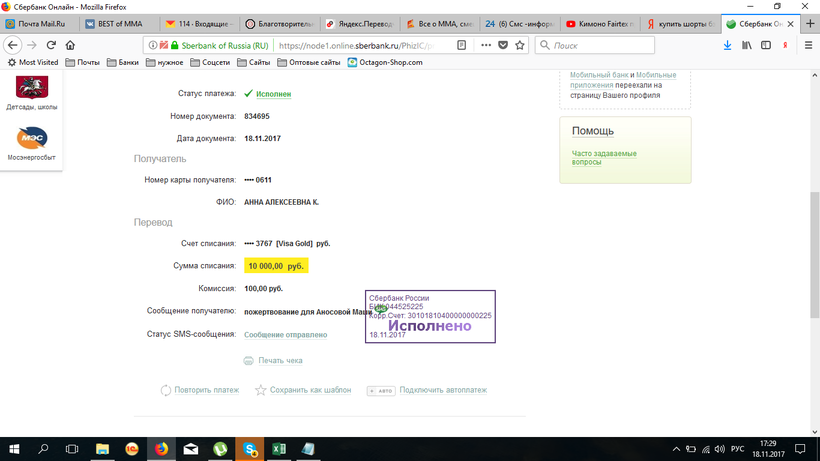Open the Firefox downloads arrow
This screenshot has width=820, height=461.
pos(727,45)
